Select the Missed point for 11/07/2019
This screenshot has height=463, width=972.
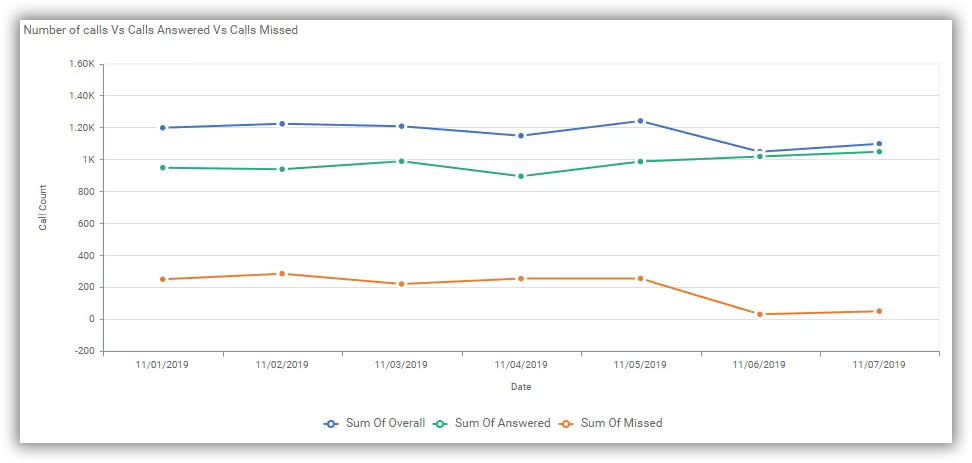pos(879,311)
